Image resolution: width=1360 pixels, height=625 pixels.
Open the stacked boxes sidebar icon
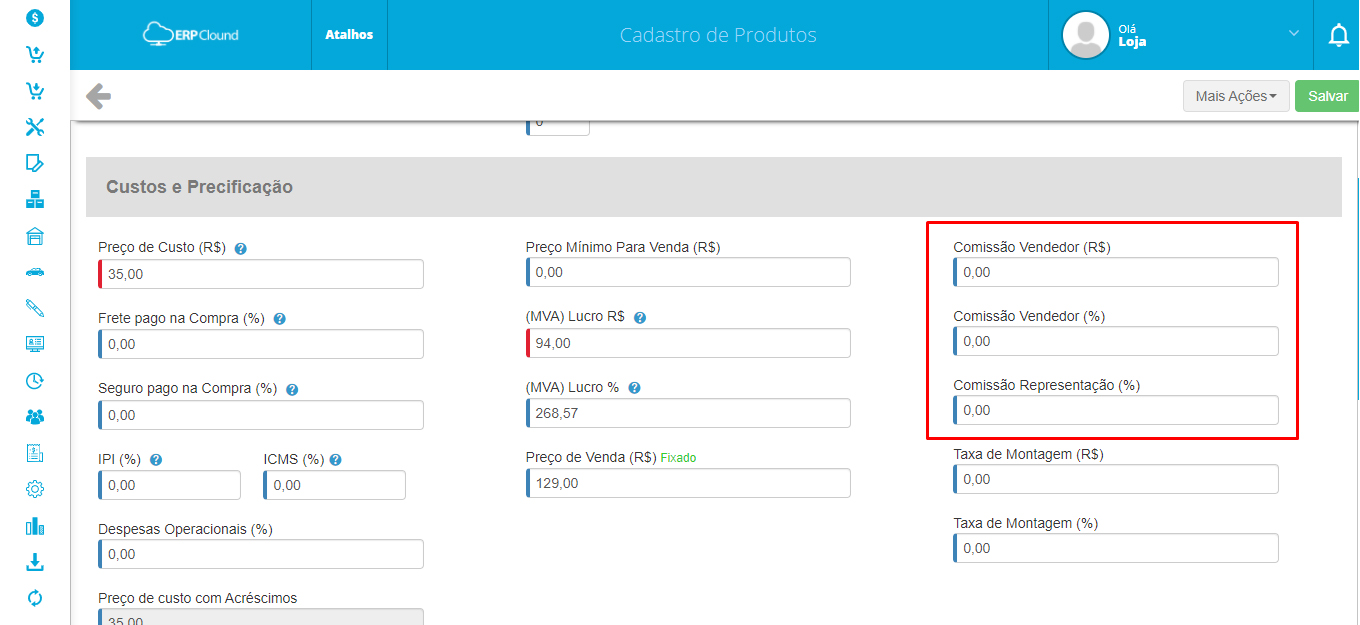coord(35,199)
